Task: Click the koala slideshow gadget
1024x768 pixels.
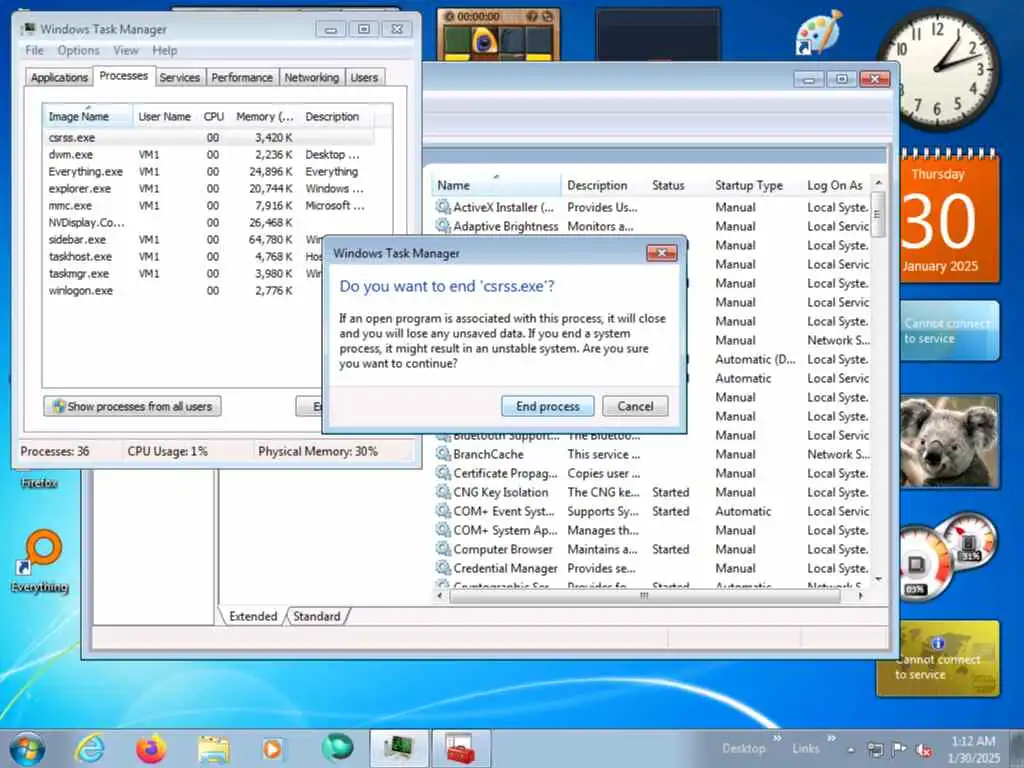Action: [950, 441]
